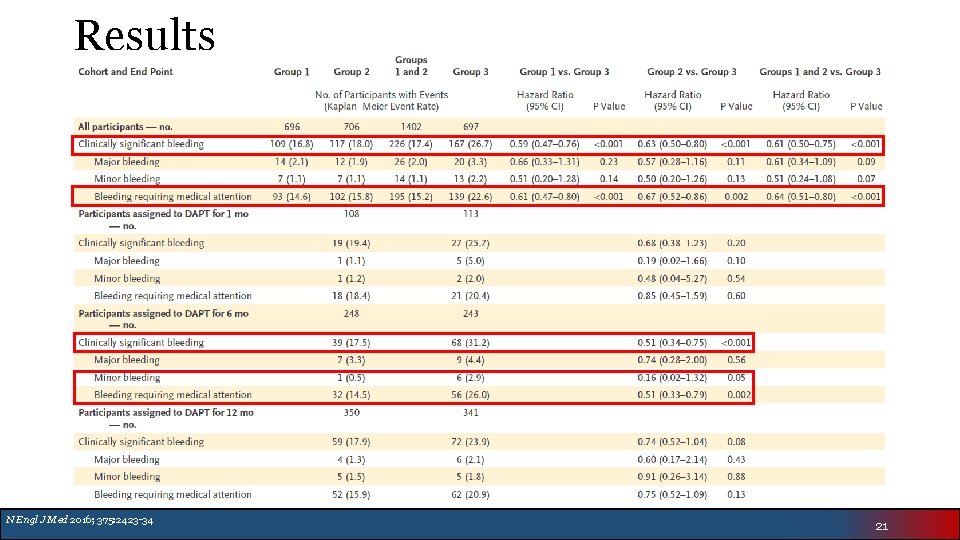Click the participant count "248"
Viewport: 960px width, 540px height.
pyautogui.click(x=351, y=313)
